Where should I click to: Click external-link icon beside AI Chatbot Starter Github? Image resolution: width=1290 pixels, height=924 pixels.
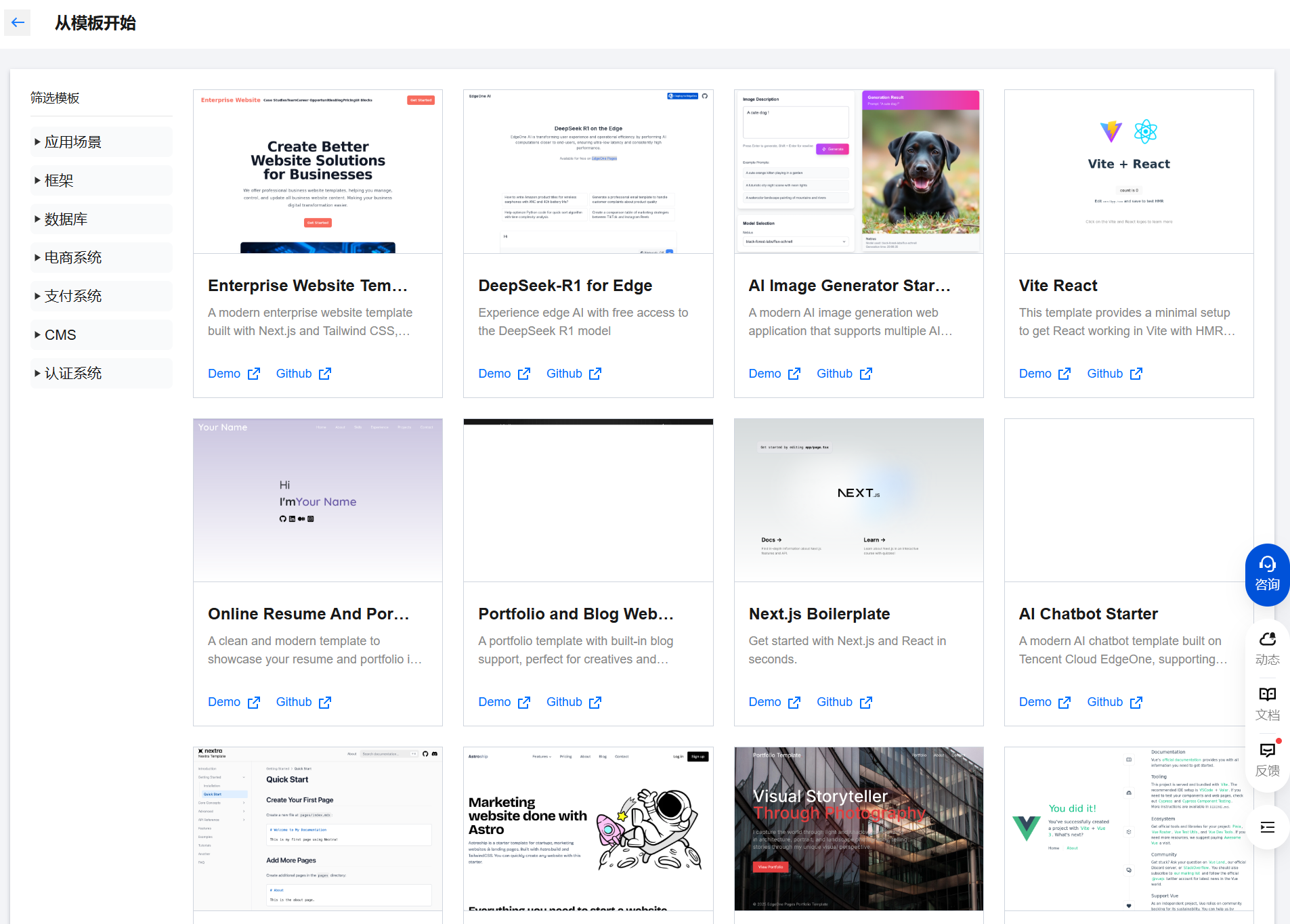coord(1136,703)
